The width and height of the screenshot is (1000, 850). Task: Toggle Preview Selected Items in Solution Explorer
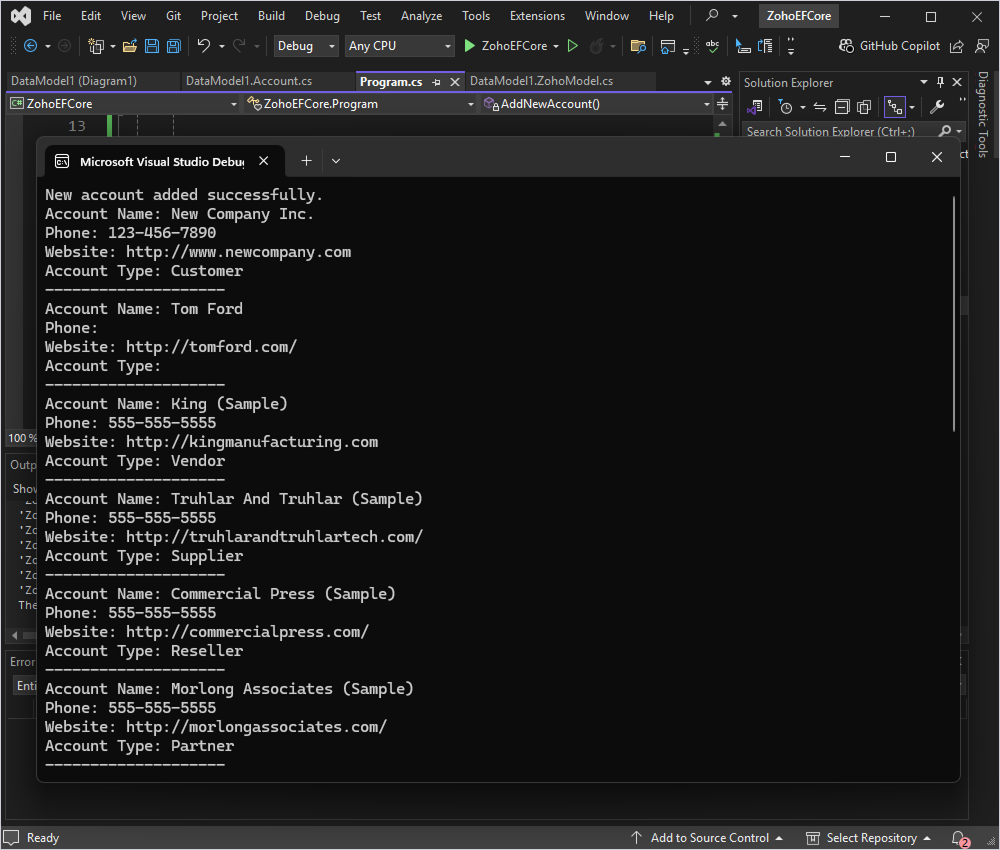[x=864, y=106]
